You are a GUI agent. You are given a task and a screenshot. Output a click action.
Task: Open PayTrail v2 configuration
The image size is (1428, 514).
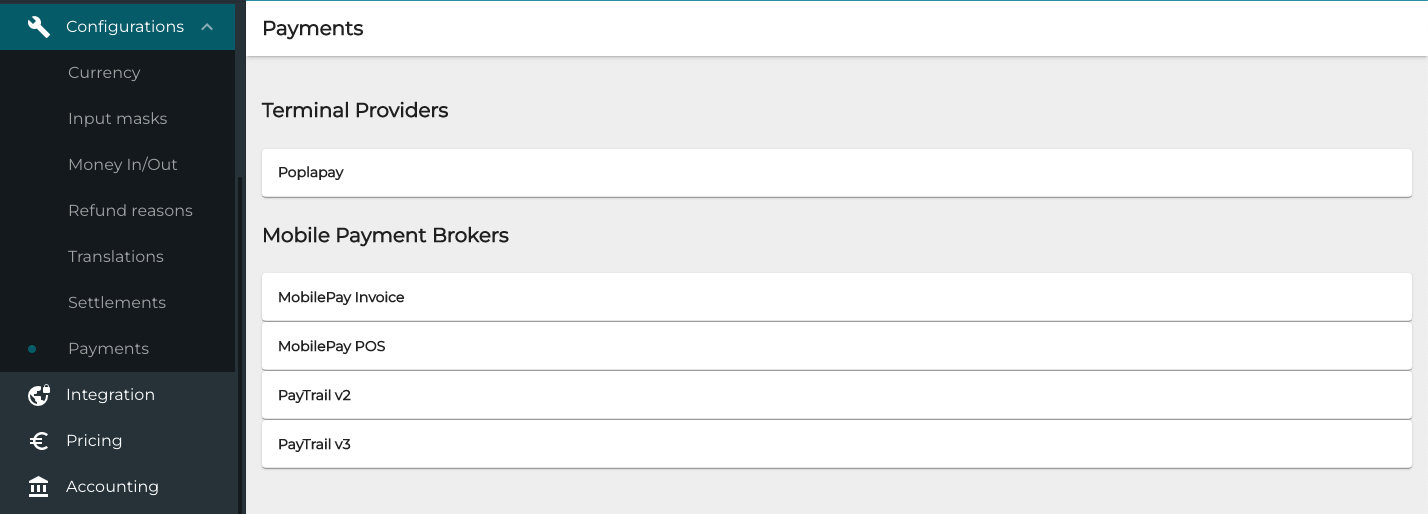[836, 395]
